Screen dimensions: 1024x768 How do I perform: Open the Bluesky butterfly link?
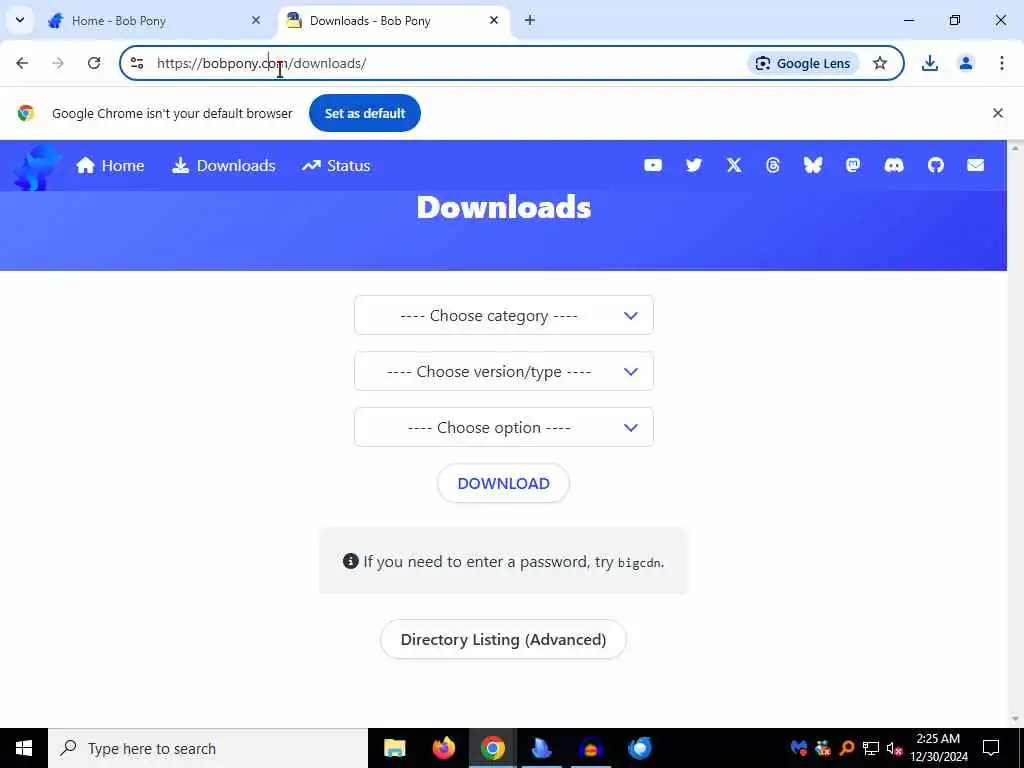[813, 165]
